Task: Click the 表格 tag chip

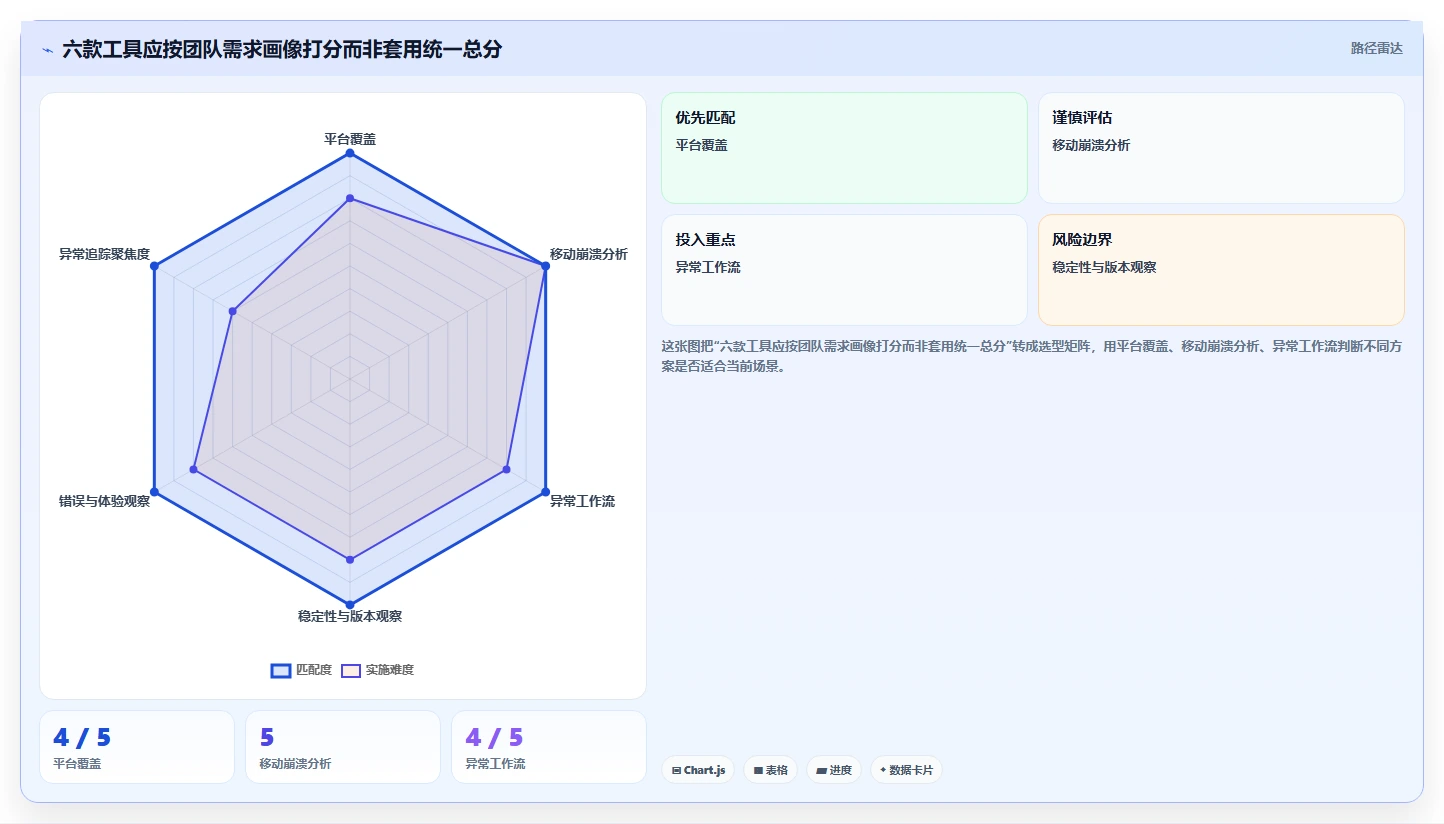Action: pyautogui.click(x=770, y=770)
